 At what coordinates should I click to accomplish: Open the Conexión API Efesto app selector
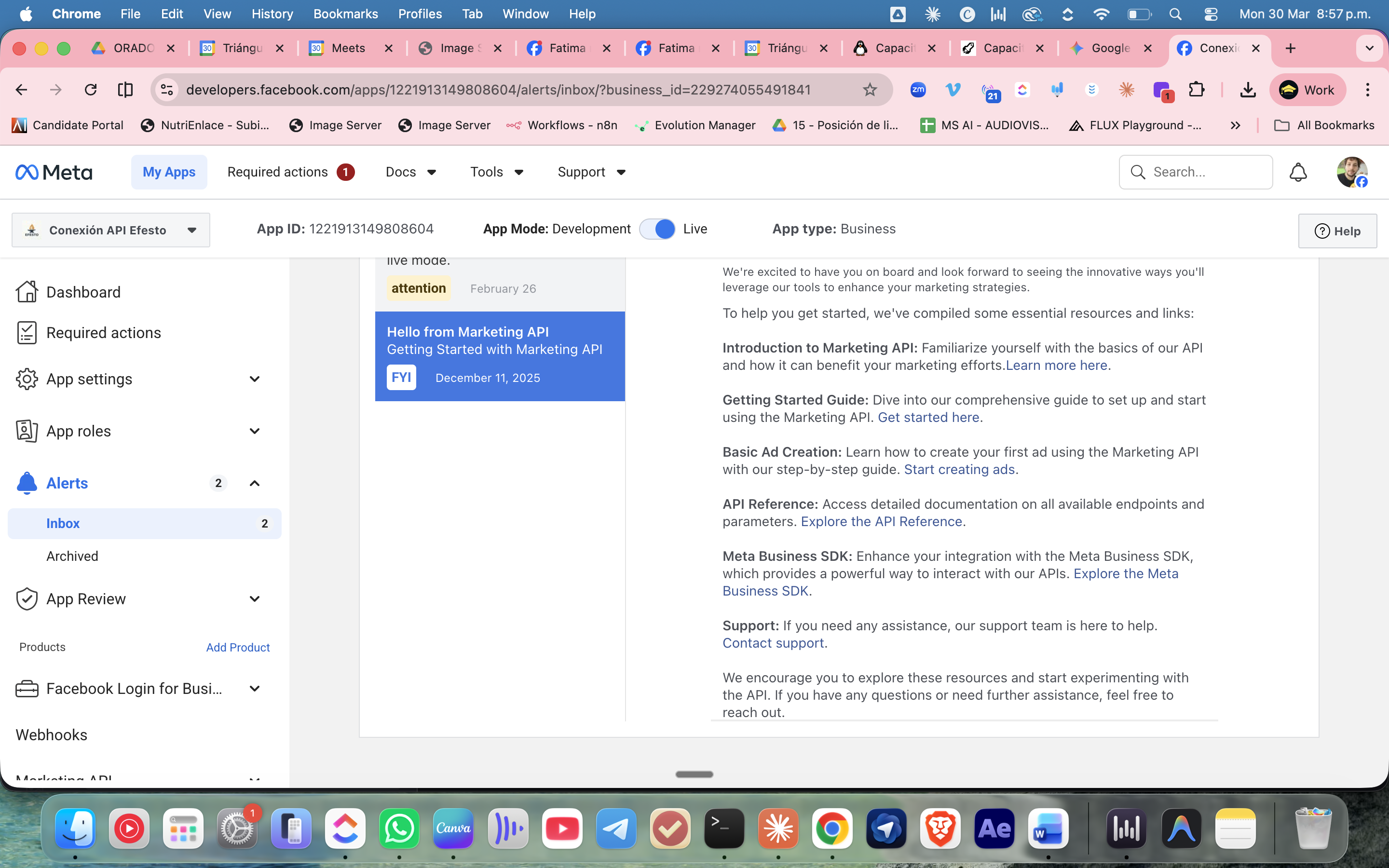click(111, 230)
